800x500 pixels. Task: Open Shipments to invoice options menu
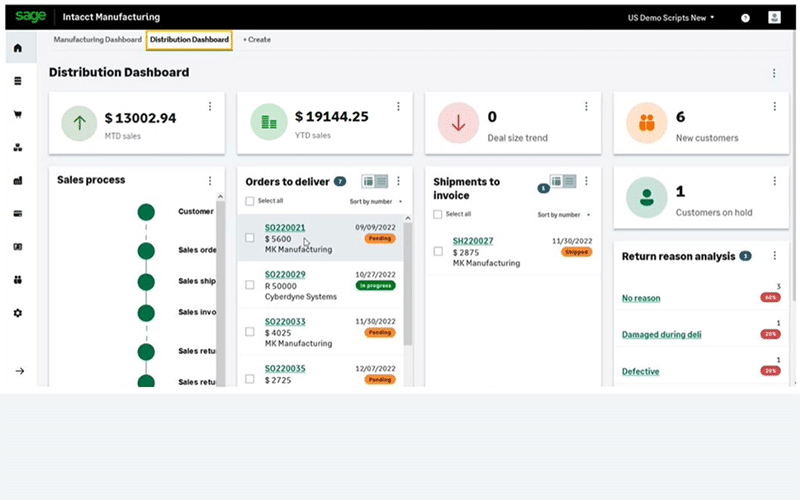pyautogui.click(x=586, y=181)
